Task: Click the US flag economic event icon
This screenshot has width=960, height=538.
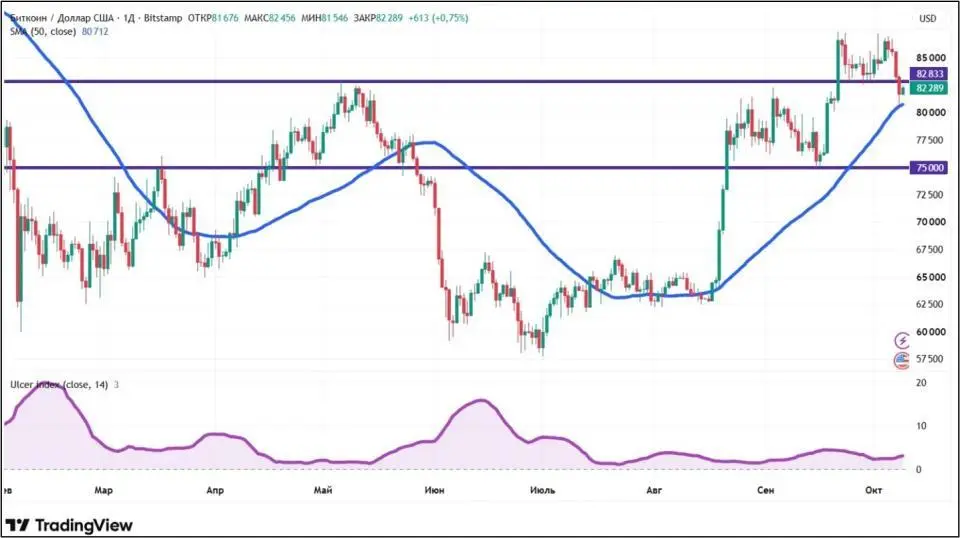Action: coord(902,361)
